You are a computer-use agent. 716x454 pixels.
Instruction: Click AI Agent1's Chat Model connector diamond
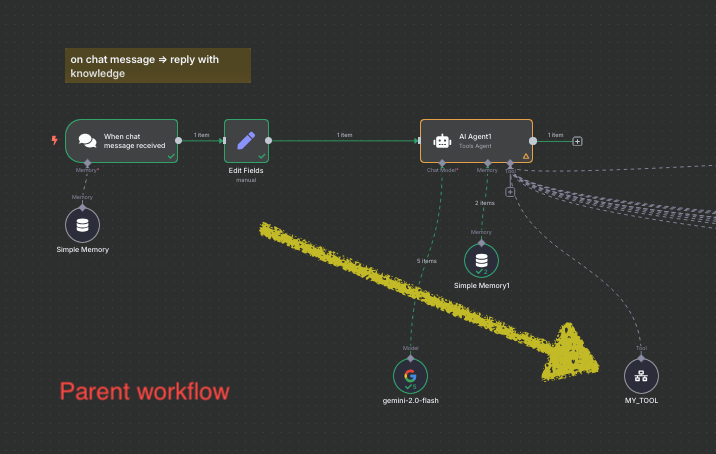[442, 163]
